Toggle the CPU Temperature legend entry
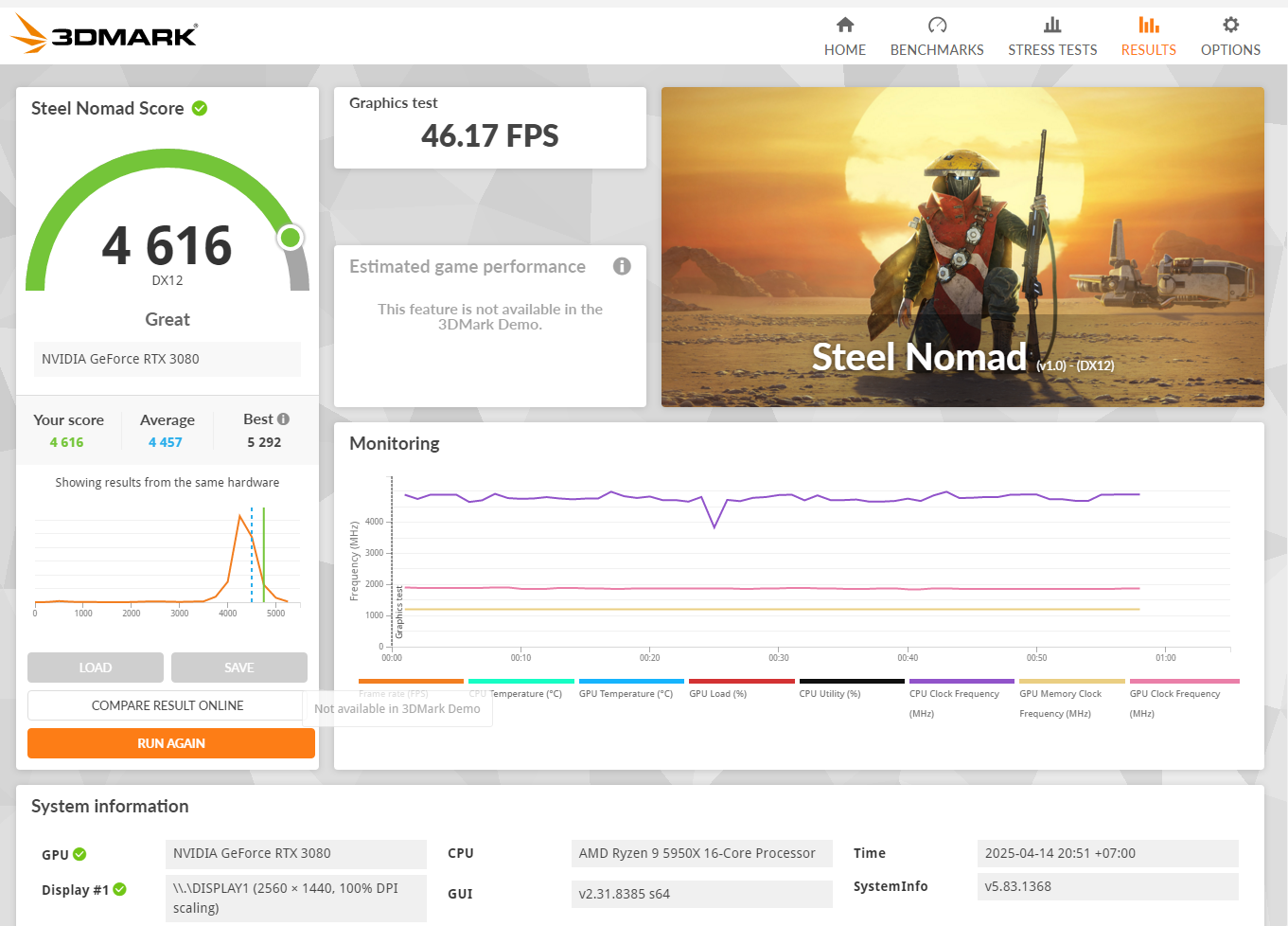Screen dimensions: 1288x926 point(521,689)
